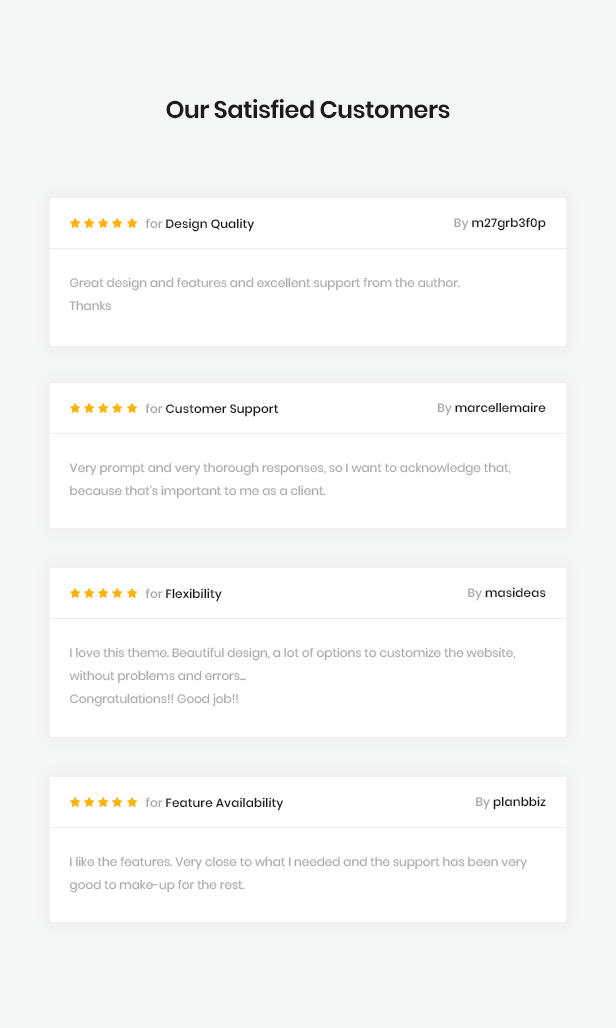The image size is (616, 1028).
Task: Click the review text starting with Very prompt
Action: pos(290,479)
